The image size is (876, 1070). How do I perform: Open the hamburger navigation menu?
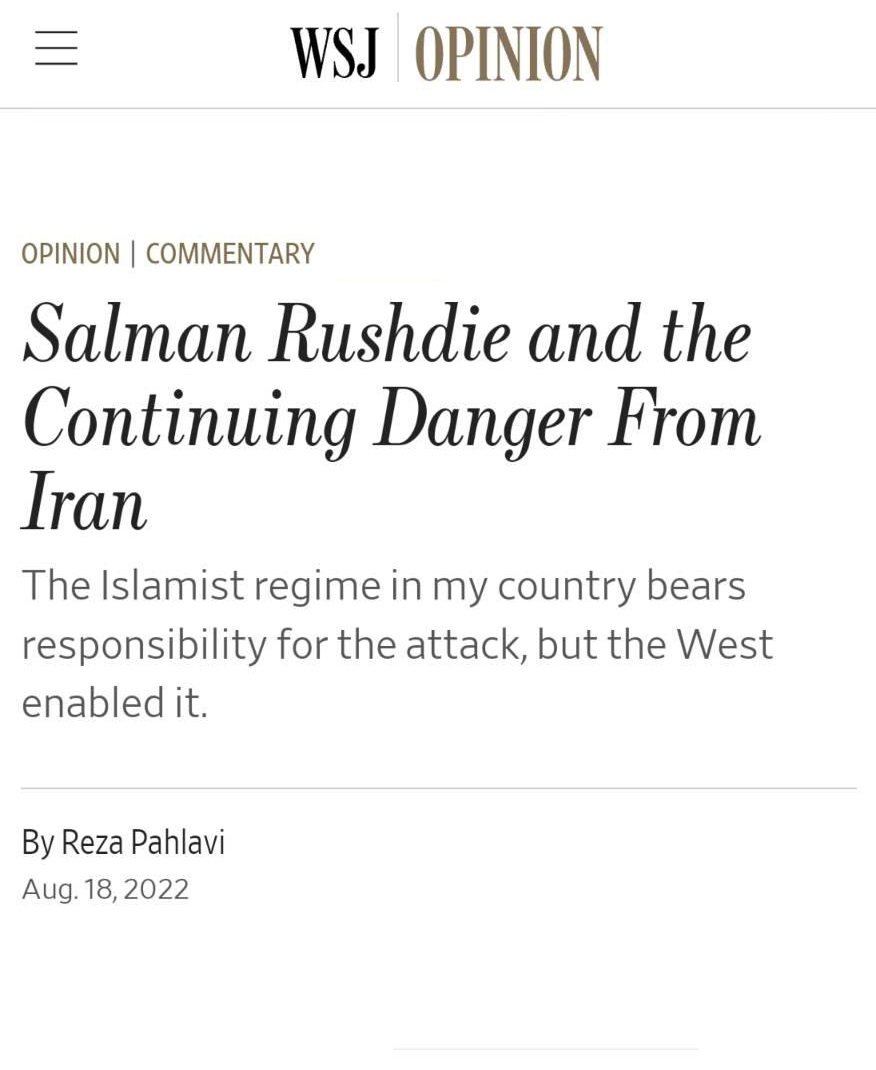coord(56,48)
